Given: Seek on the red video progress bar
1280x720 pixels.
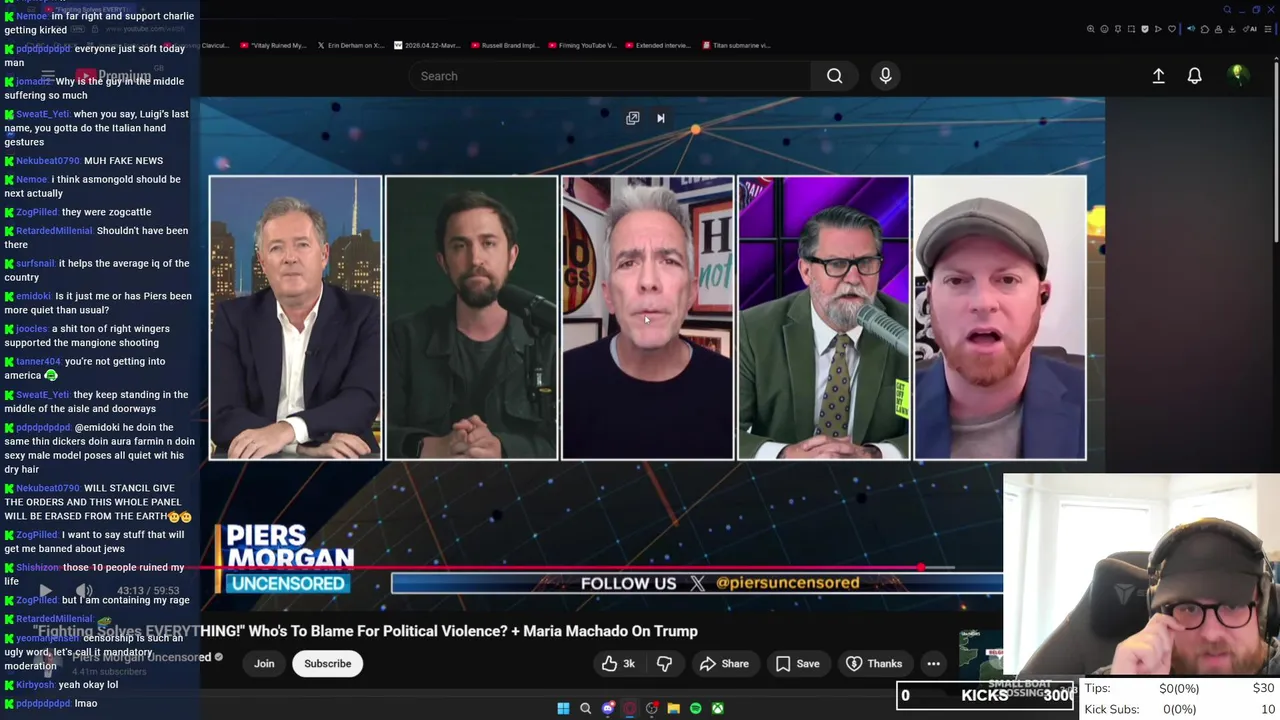Looking at the screenshot, I should 578,568.
